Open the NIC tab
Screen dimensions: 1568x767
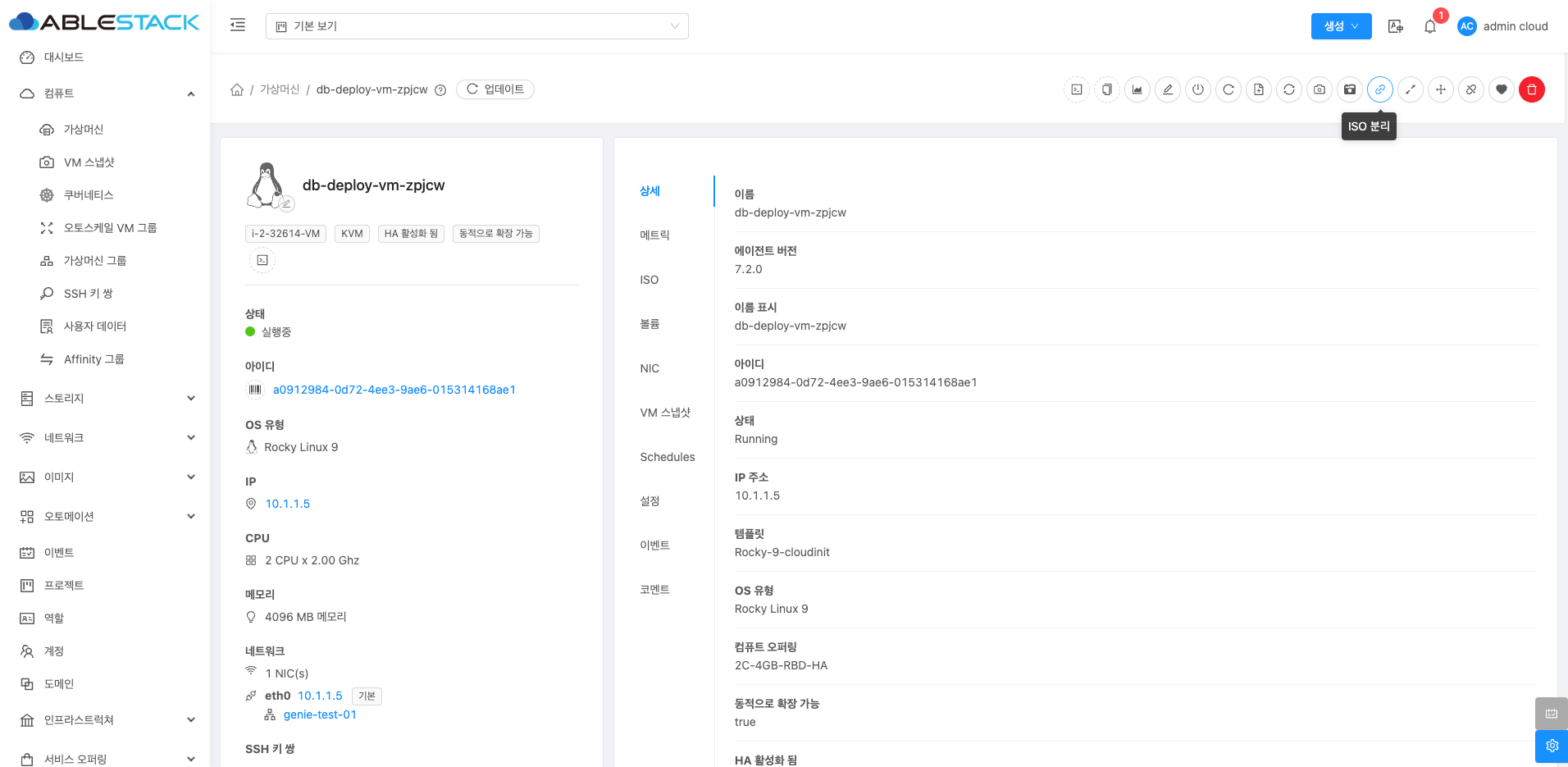(650, 368)
